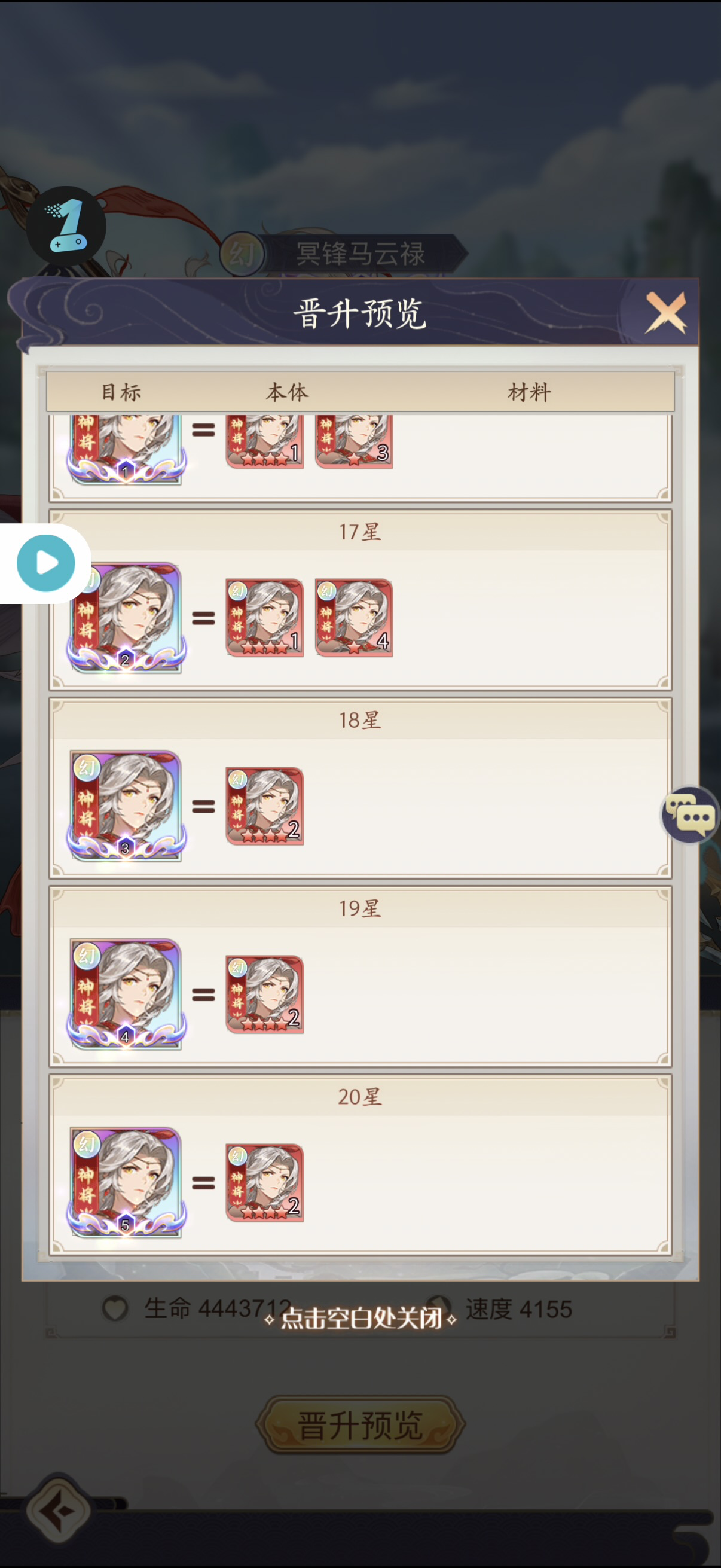721x1568 pixels.
Task: Tap the 17星 base card numbered 1
Action: coord(265,617)
